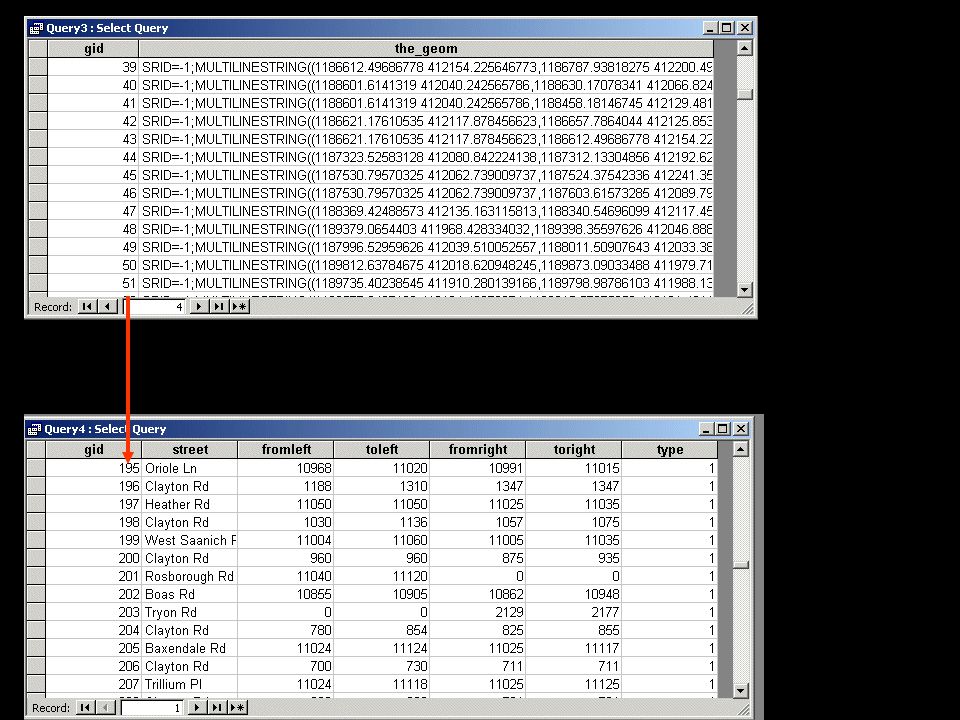Viewport: 960px width, 720px height.
Task: Go to next record in Query4 navigator
Action: click(197, 708)
